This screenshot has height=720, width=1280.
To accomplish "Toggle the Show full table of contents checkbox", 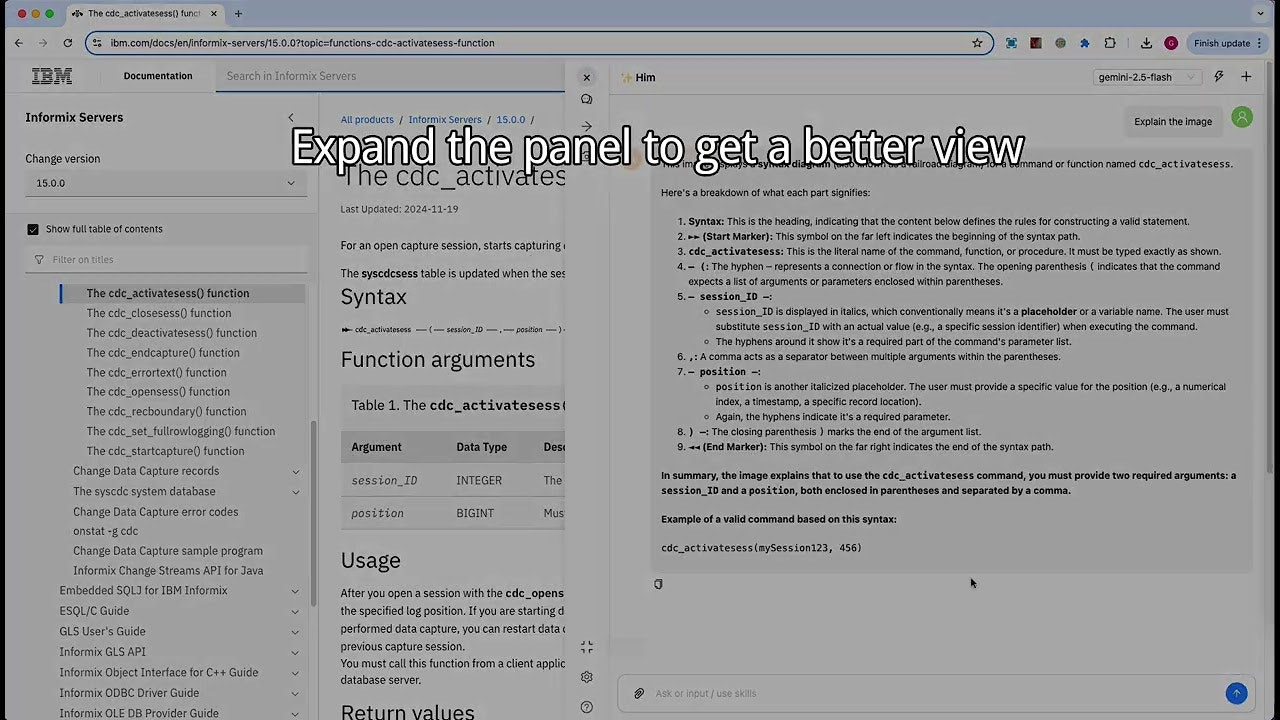I will (33, 228).
